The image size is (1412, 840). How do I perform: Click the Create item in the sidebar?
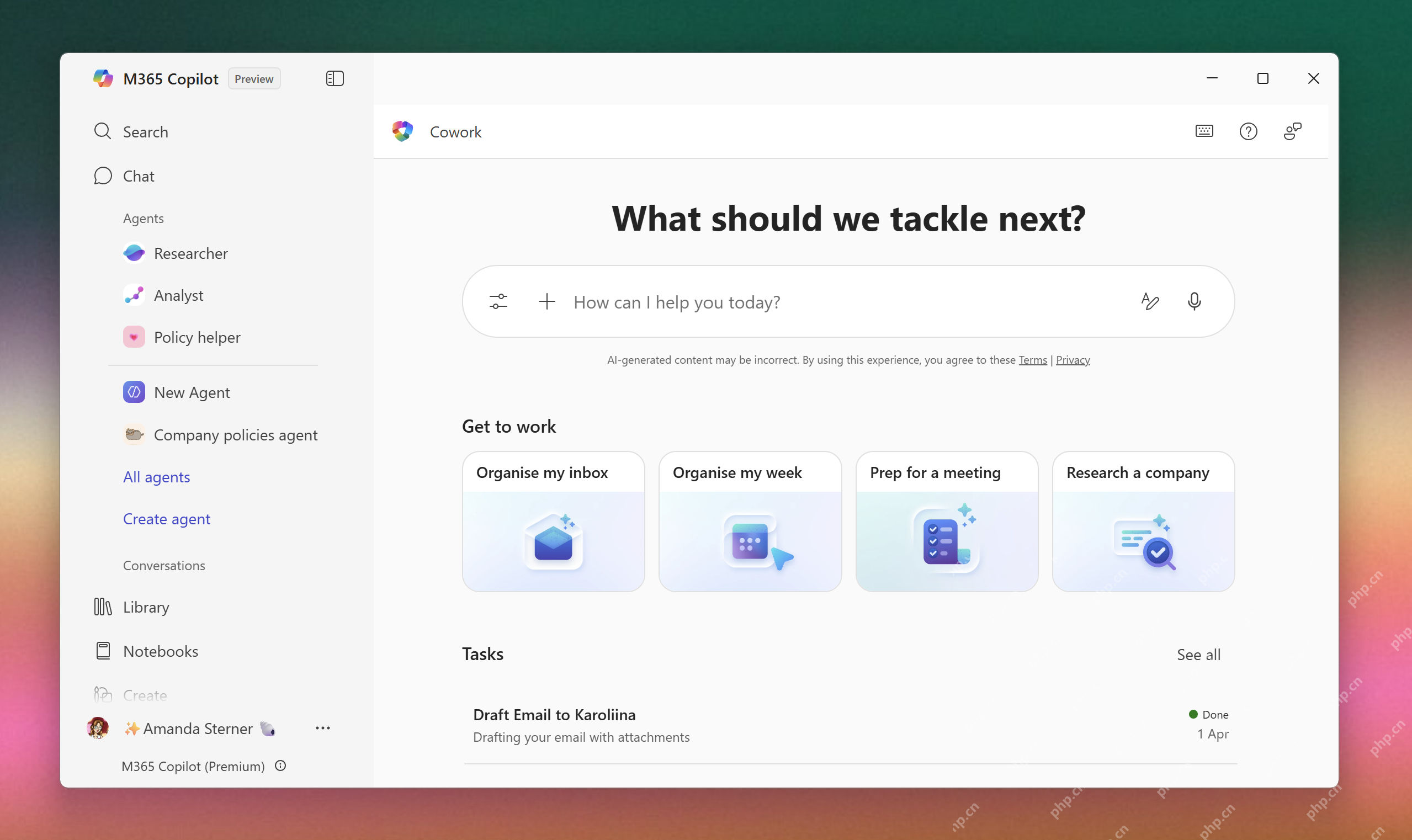pos(130,695)
